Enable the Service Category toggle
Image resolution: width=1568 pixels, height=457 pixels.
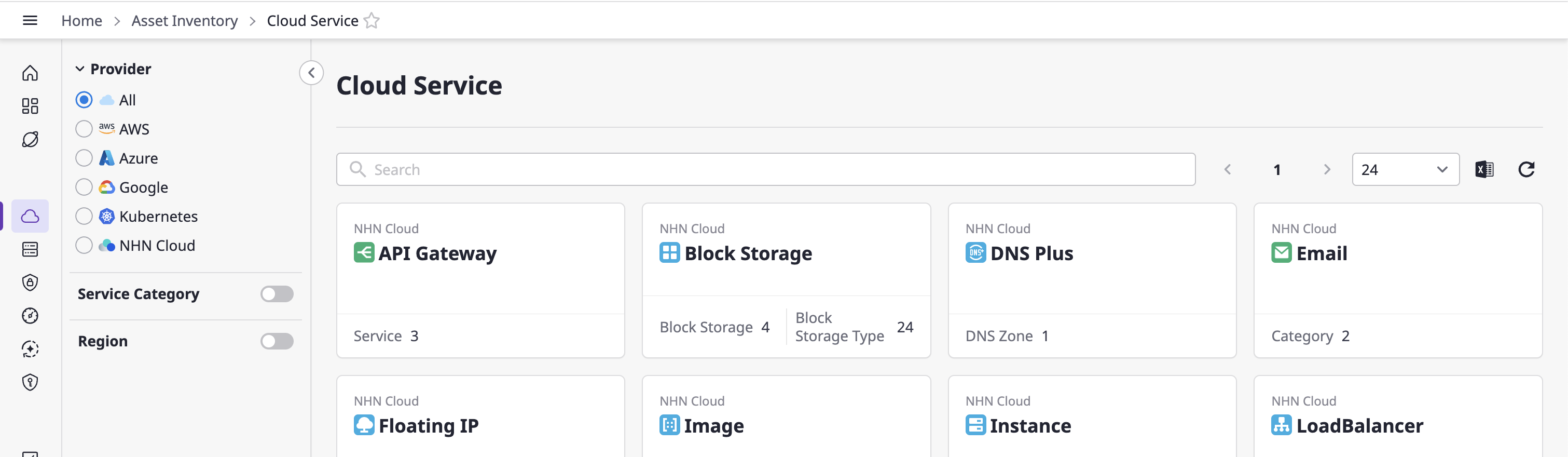277,294
